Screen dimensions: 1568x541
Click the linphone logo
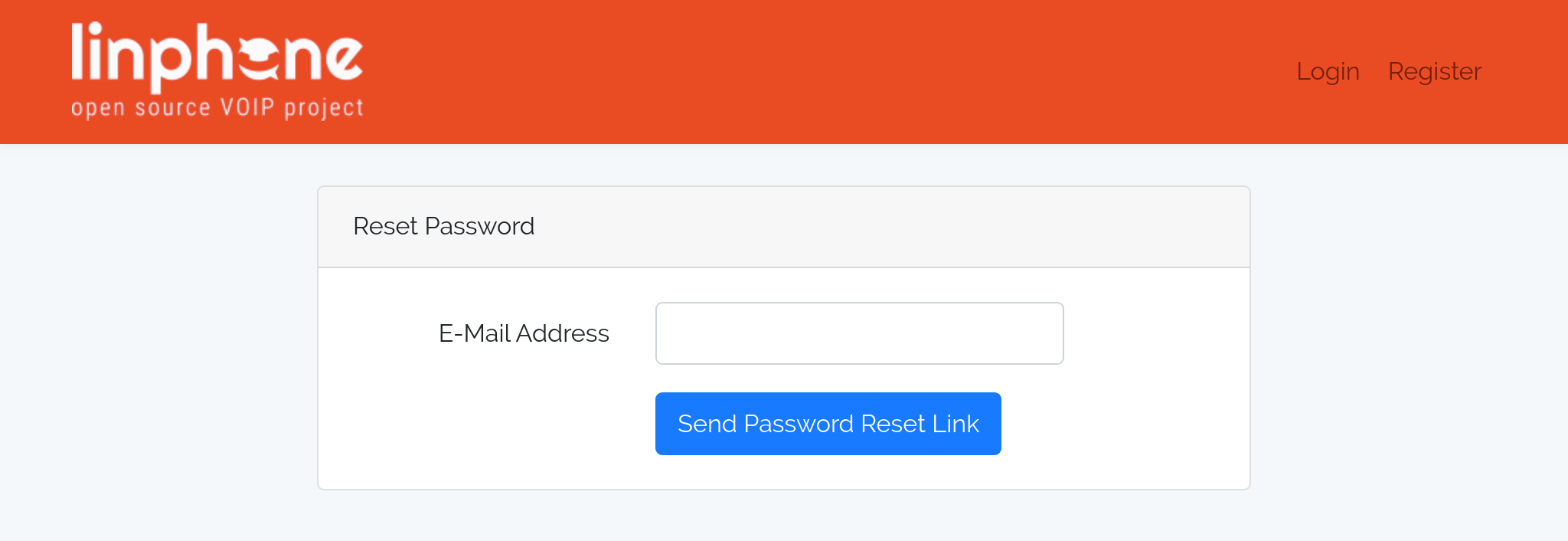(x=217, y=70)
